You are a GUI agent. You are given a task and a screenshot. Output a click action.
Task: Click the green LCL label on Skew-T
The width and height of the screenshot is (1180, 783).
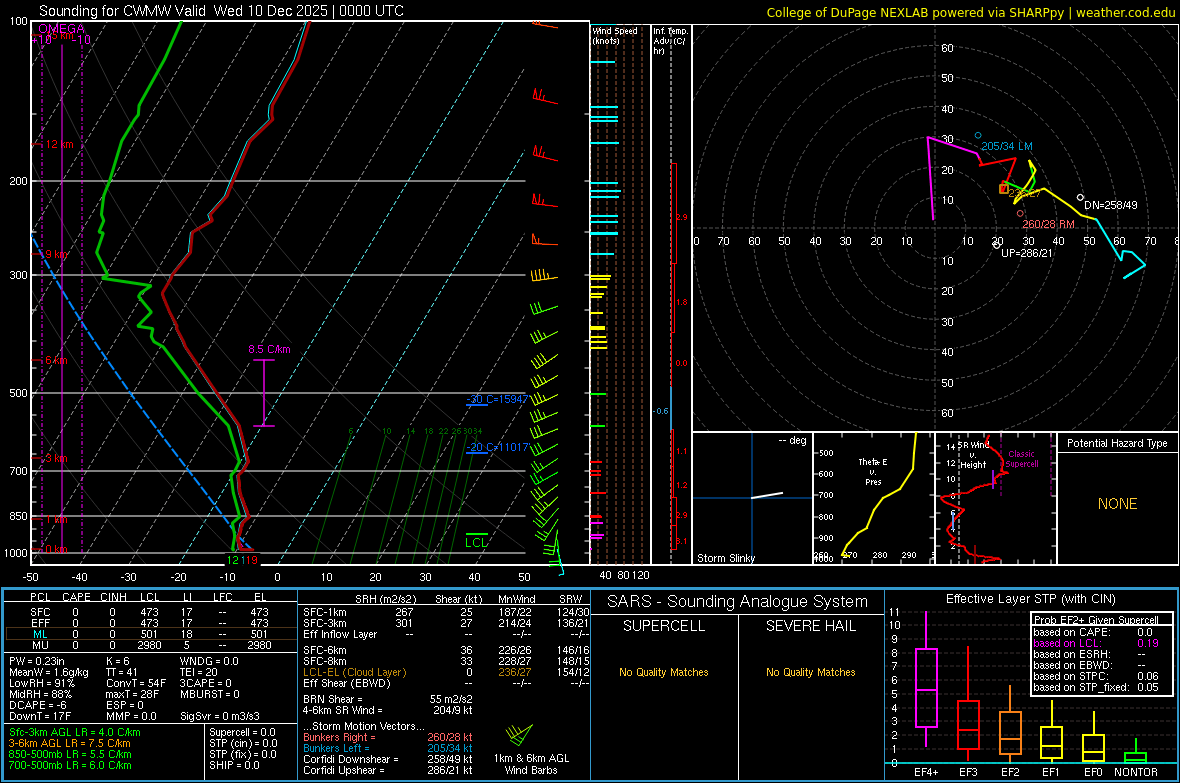[476, 542]
